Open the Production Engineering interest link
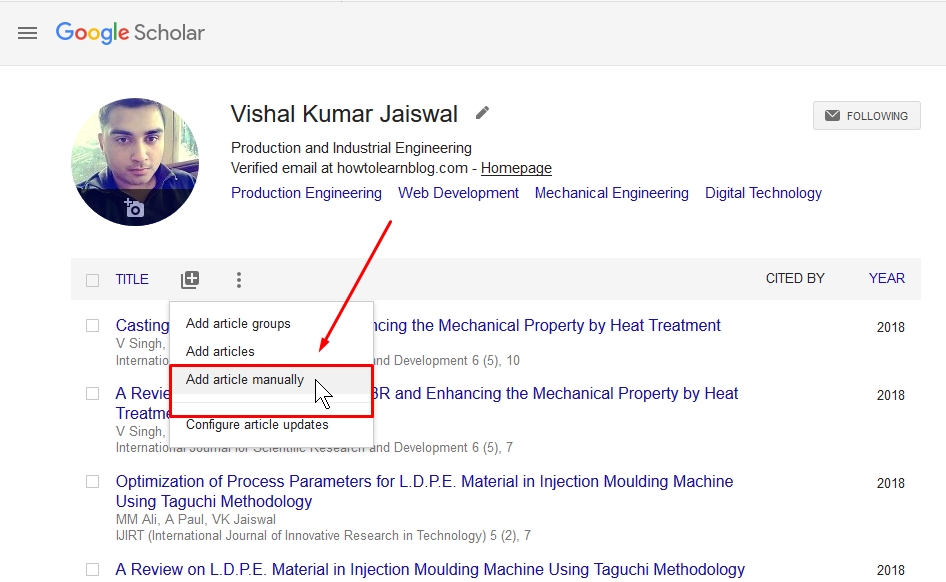Image resolution: width=946 pixels, height=582 pixels. [x=306, y=193]
